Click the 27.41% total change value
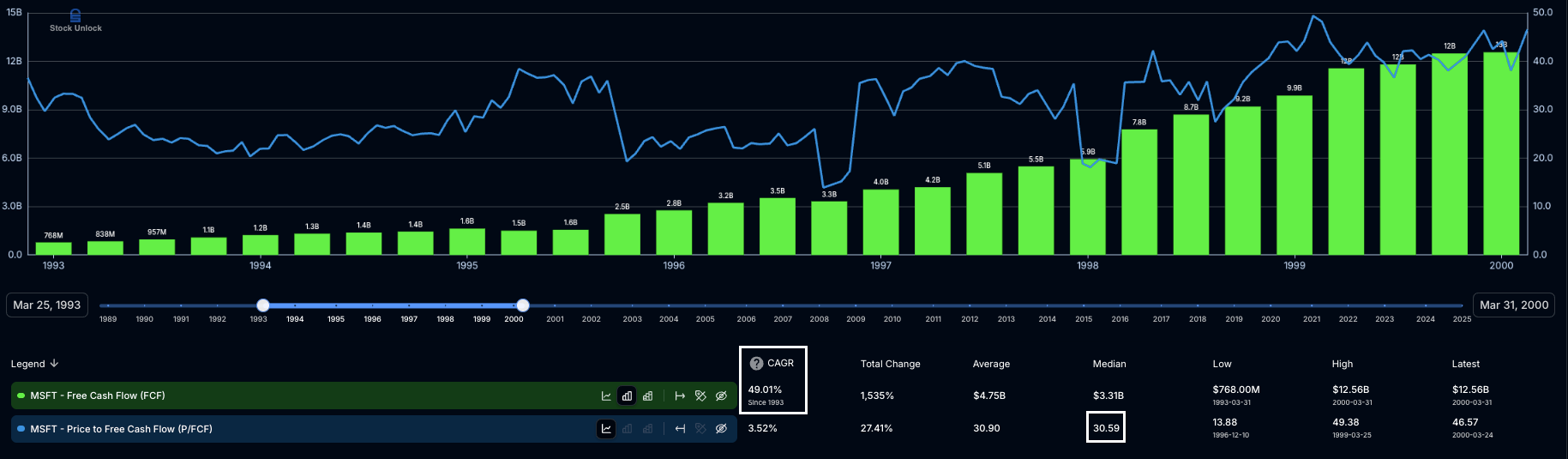This screenshot has width=1568, height=459. point(876,428)
